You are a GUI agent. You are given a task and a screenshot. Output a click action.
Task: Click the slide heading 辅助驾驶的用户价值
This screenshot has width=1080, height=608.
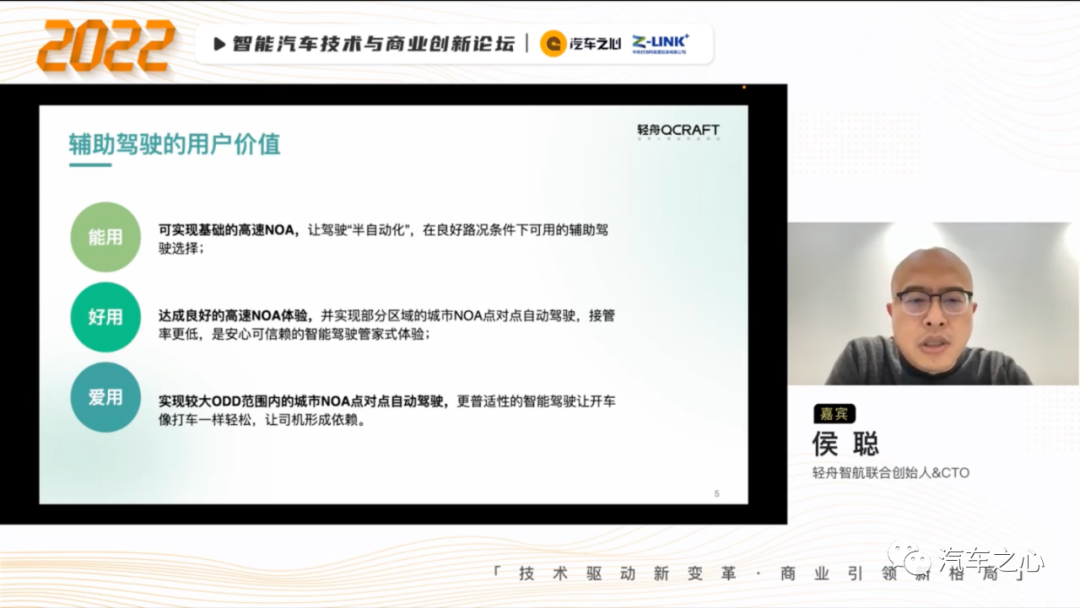point(174,145)
